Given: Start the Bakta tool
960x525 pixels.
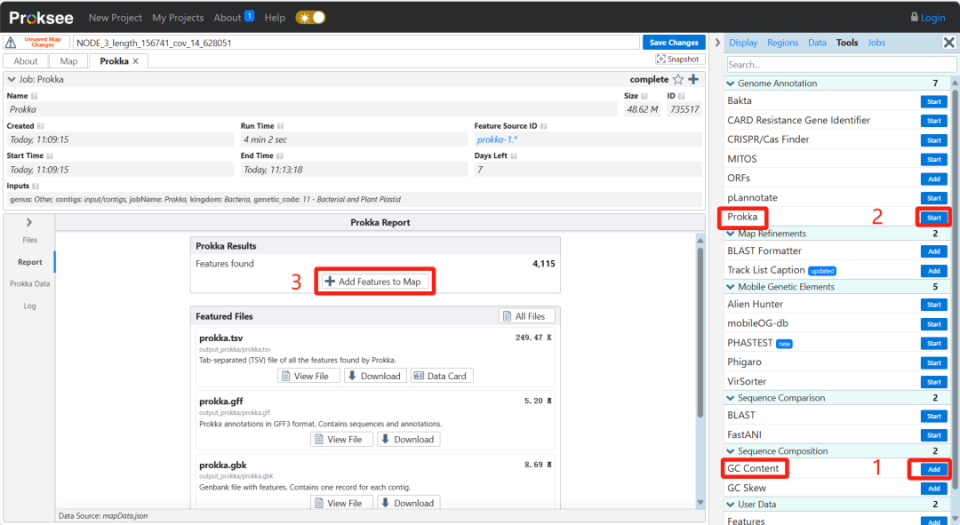Looking at the screenshot, I should point(934,102).
